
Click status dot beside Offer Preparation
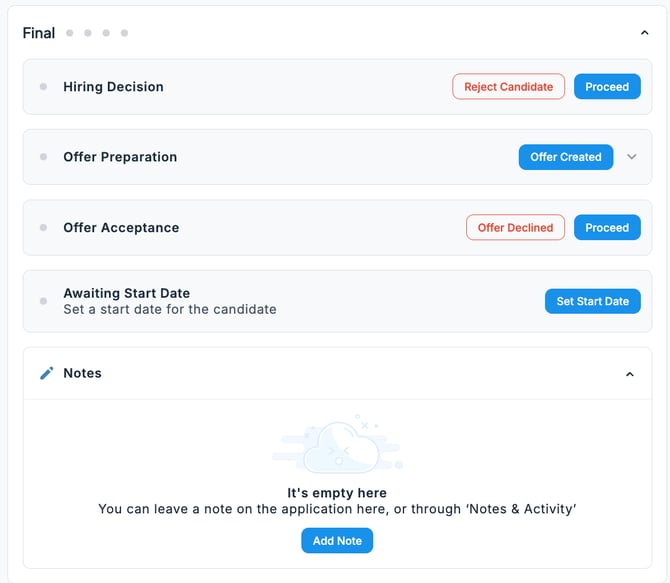pyautogui.click(x=43, y=157)
